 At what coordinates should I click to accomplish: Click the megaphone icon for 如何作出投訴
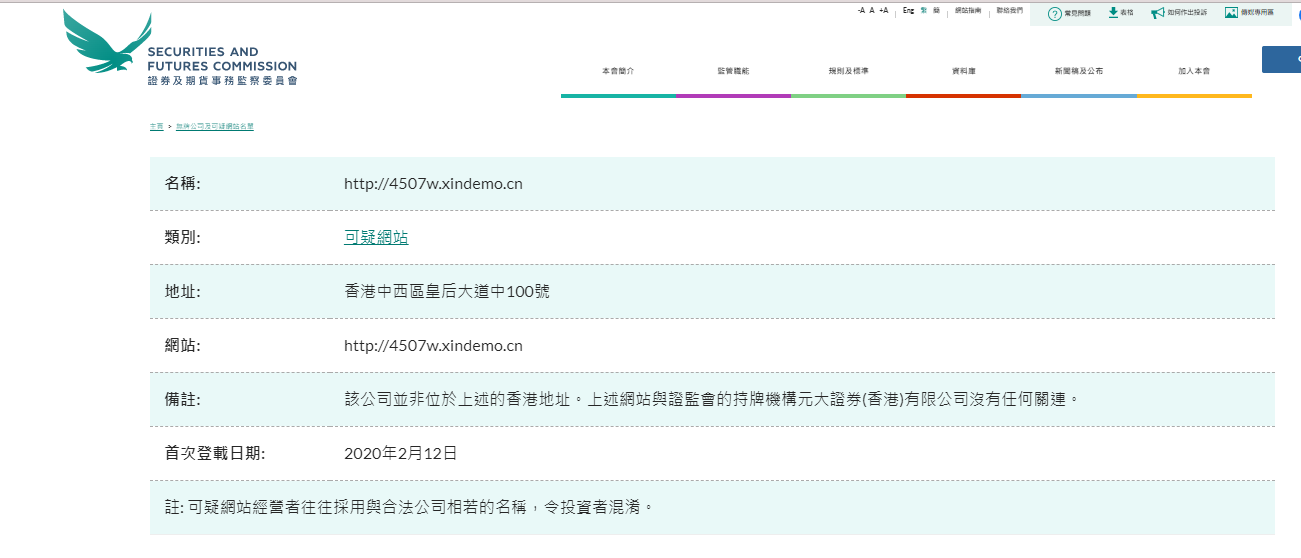[x=1157, y=13]
